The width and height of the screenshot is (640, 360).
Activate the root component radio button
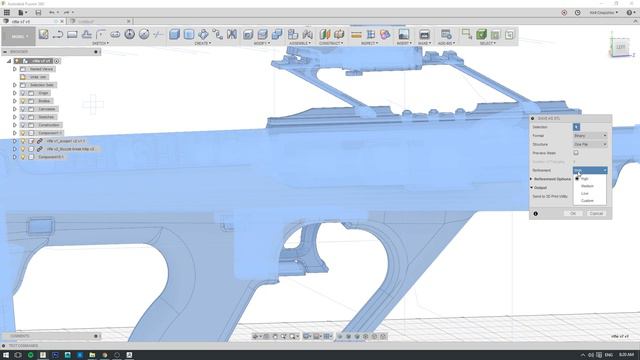pyautogui.click(x=57, y=61)
